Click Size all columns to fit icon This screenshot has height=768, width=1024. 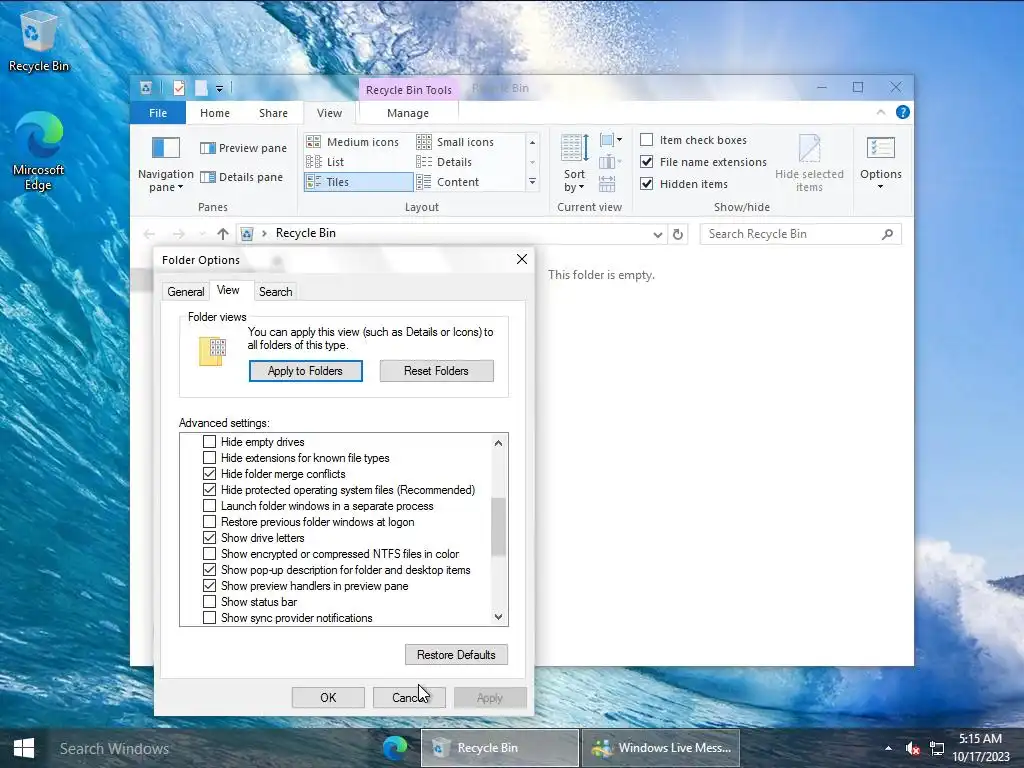click(x=607, y=184)
